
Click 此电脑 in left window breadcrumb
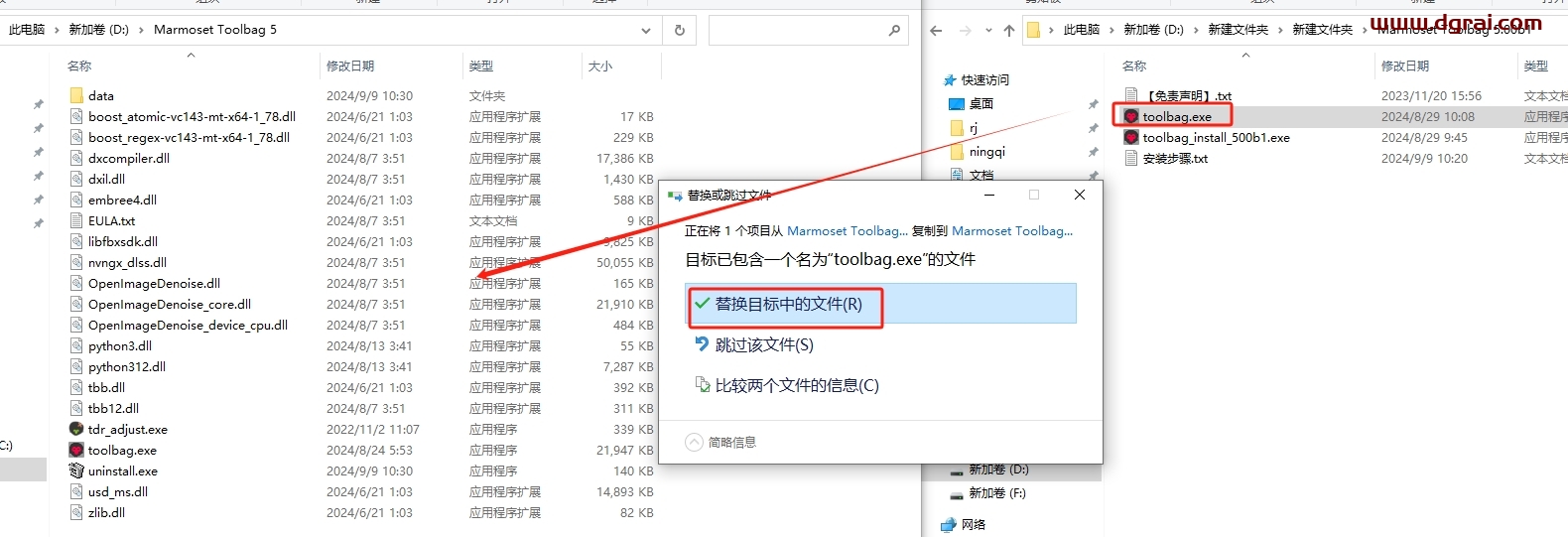(x=27, y=30)
